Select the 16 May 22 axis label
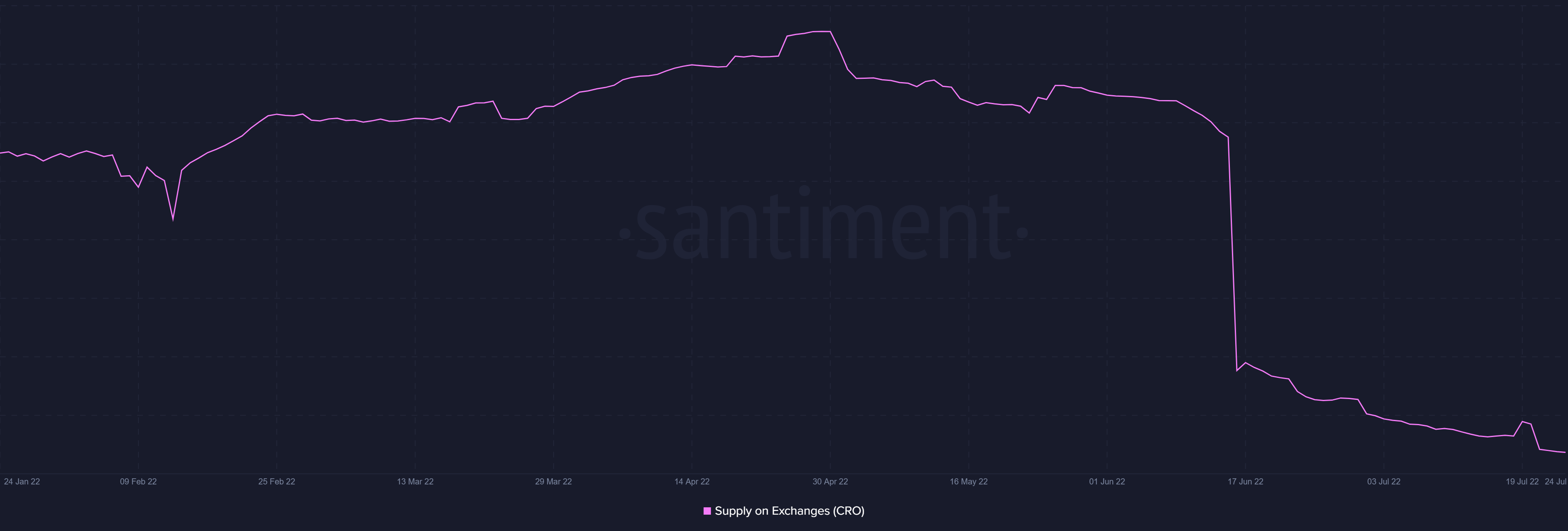 pos(969,482)
